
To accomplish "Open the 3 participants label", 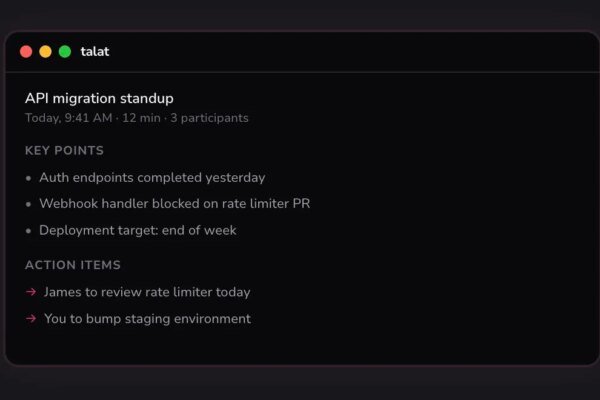I will (x=210, y=118).
